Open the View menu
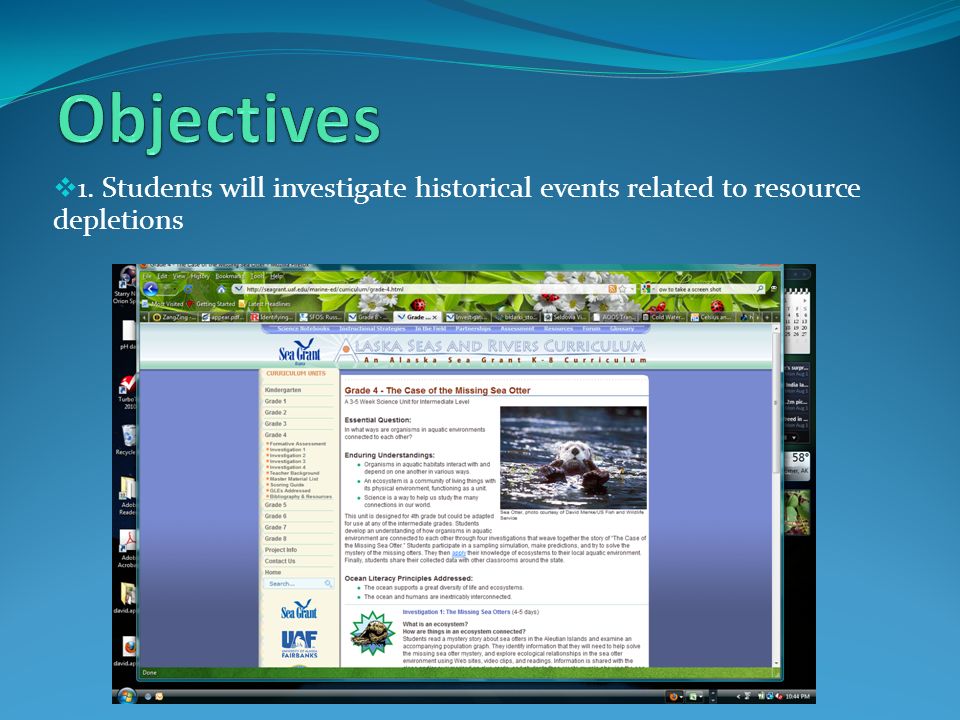The height and width of the screenshot is (720, 960). (x=178, y=276)
